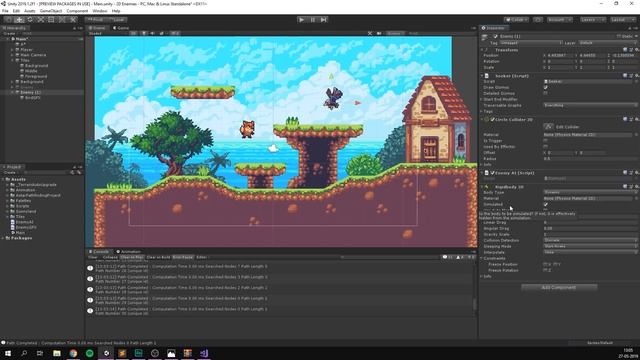640x360 pixels.
Task: Switch to the Console tab
Action: [x=99, y=251]
